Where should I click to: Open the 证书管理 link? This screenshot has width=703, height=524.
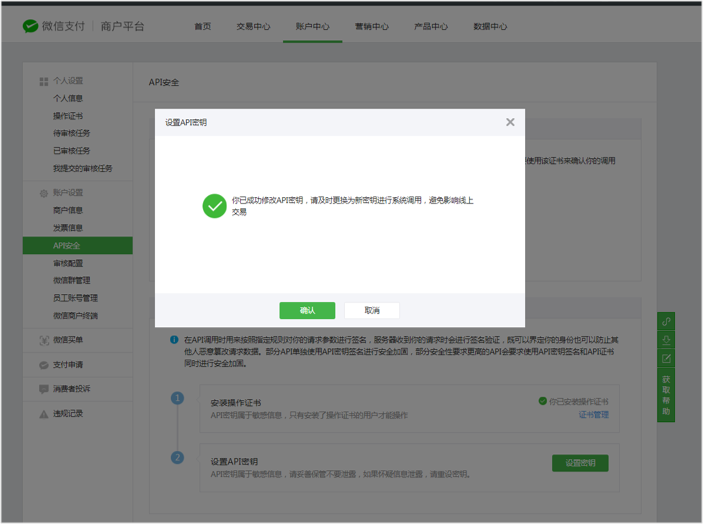tap(593, 414)
